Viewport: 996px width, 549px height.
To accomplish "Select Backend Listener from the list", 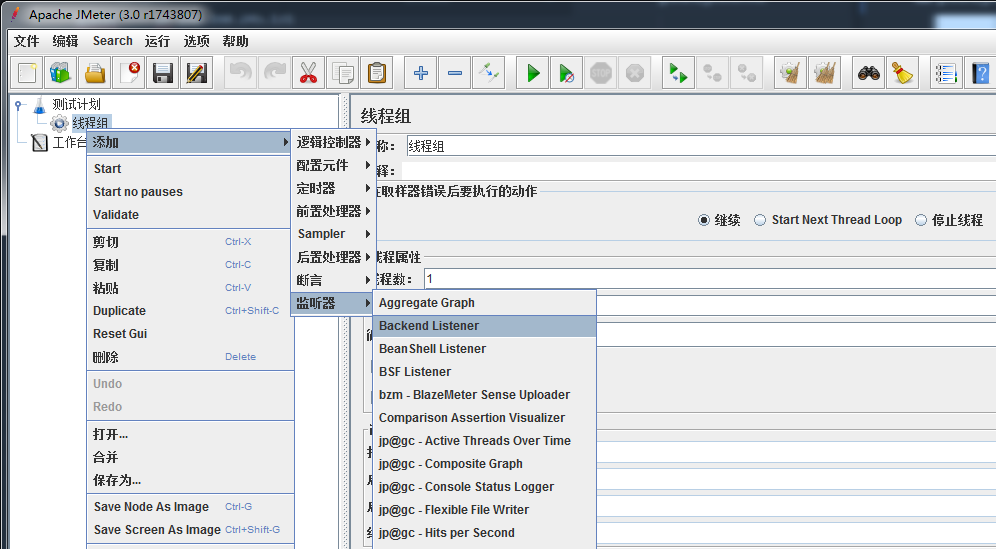I will 485,325.
